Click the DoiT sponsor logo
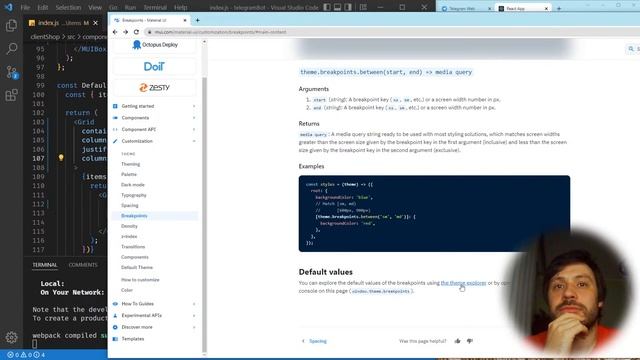Viewport: 640px width, 360px height. coord(154,67)
